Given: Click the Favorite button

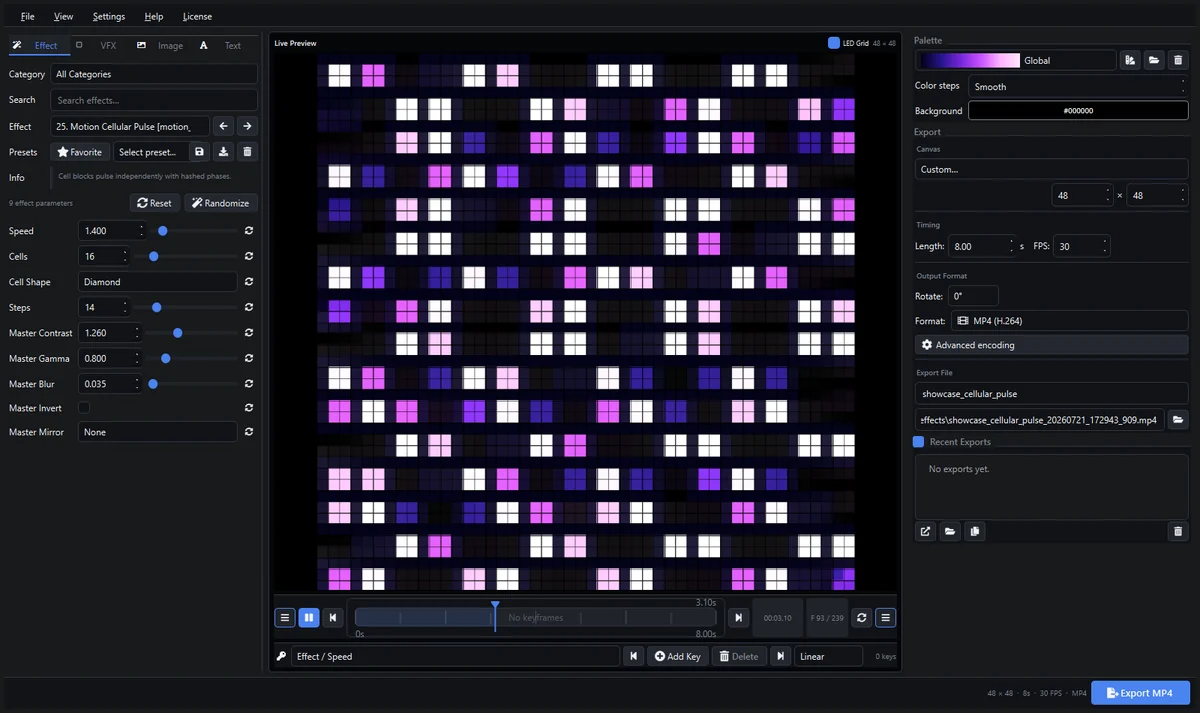Looking at the screenshot, I should click(x=80, y=152).
